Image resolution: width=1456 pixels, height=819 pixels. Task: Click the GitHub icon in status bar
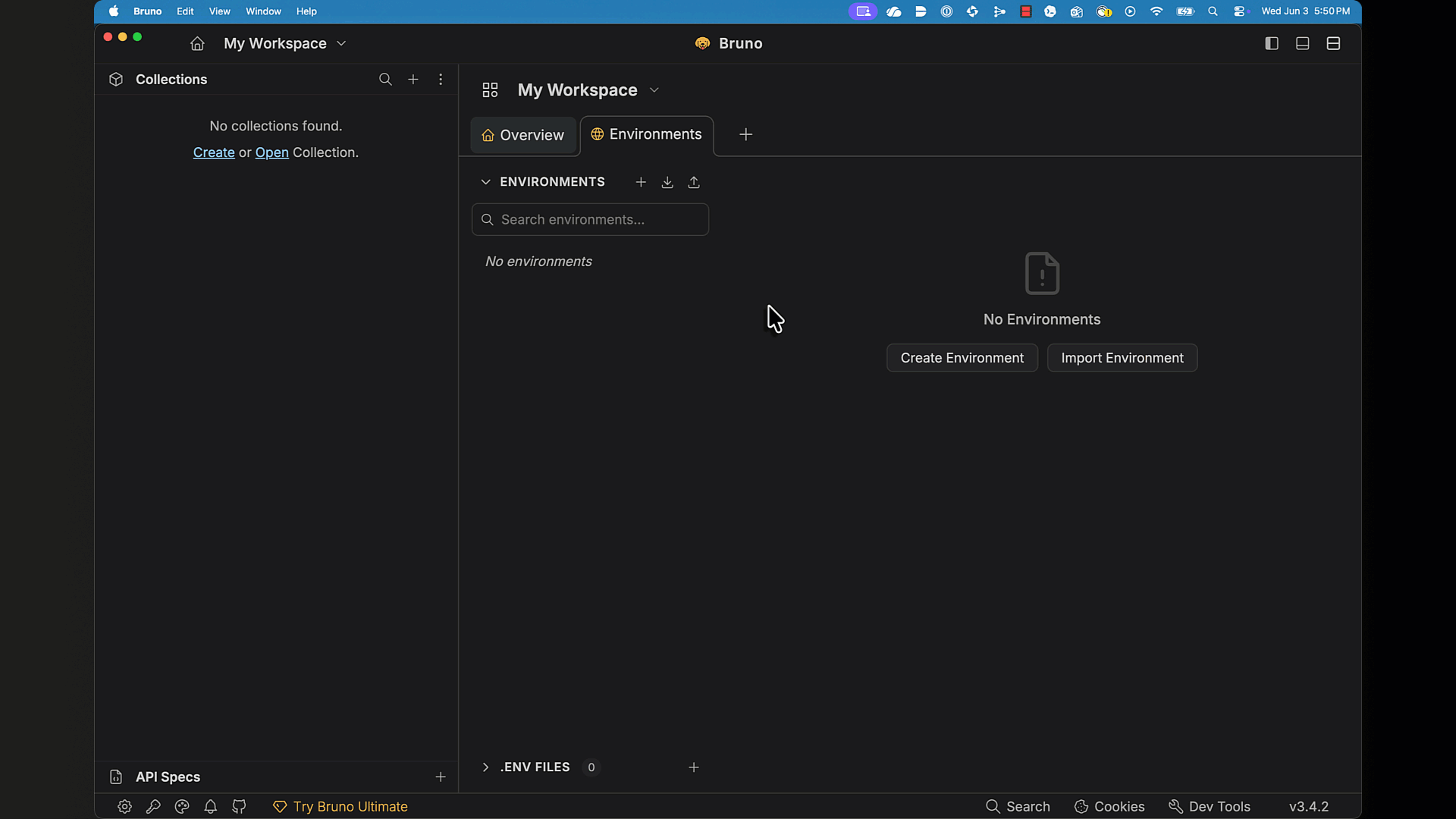click(239, 807)
